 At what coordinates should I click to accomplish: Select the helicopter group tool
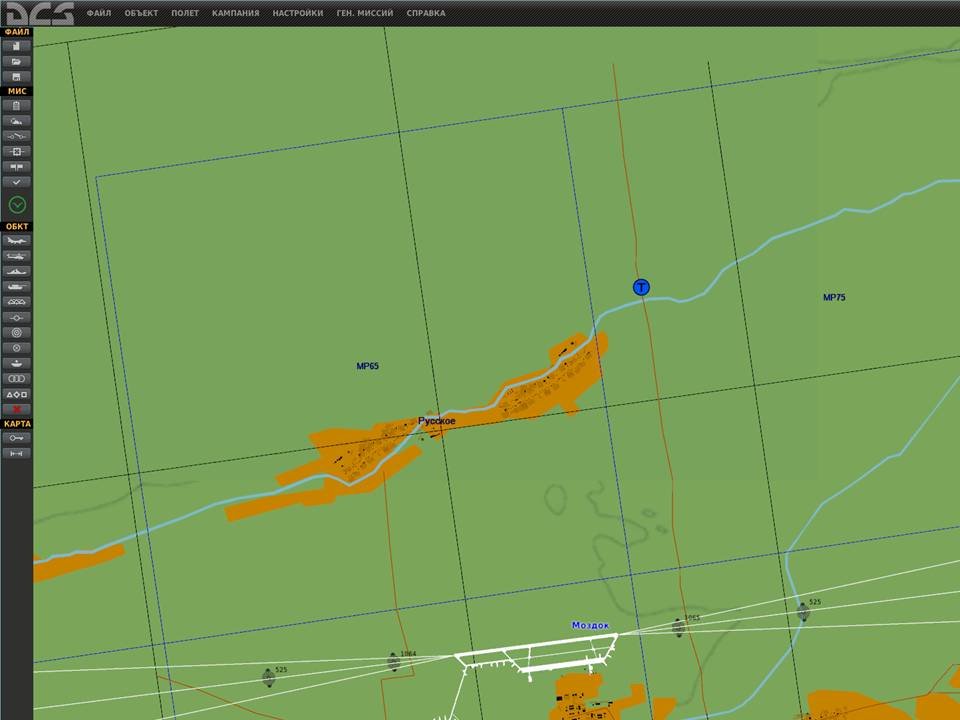tap(17, 256)
